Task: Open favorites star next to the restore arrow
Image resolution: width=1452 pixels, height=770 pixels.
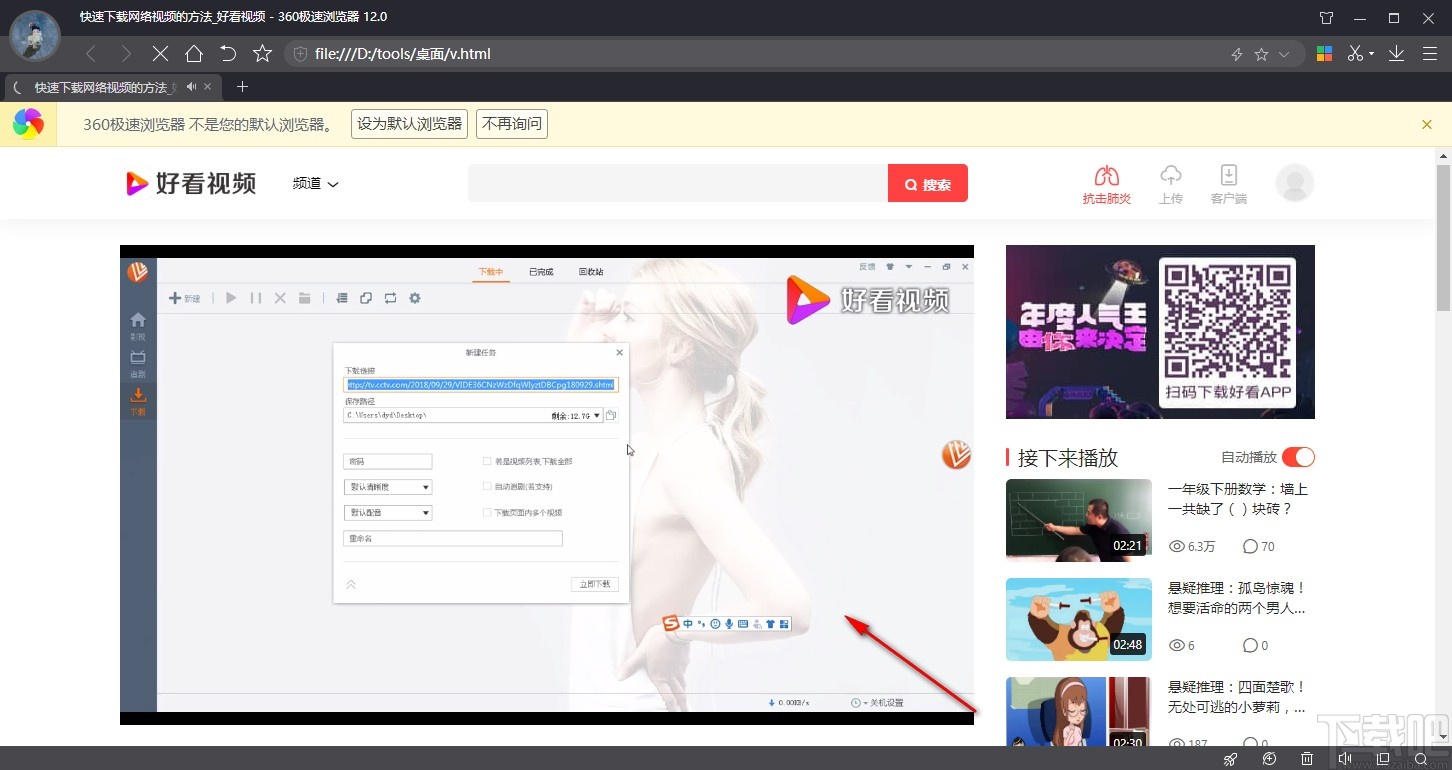Action: coord(262,54)
